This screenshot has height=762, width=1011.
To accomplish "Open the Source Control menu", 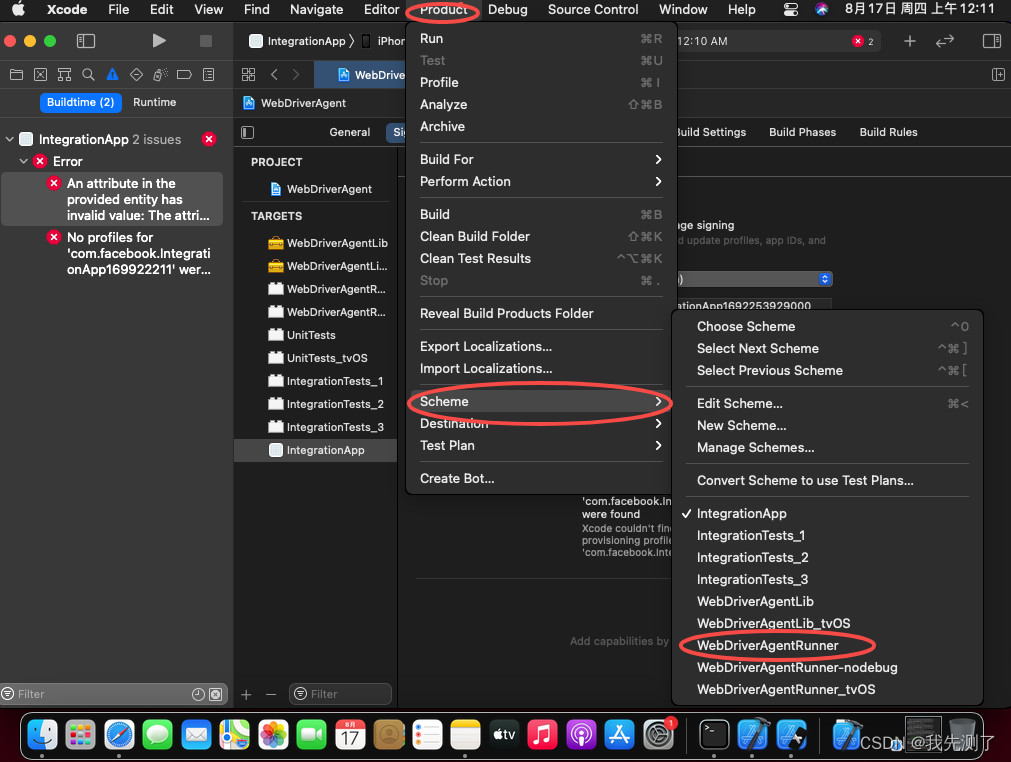I will [x=593, y=10].
